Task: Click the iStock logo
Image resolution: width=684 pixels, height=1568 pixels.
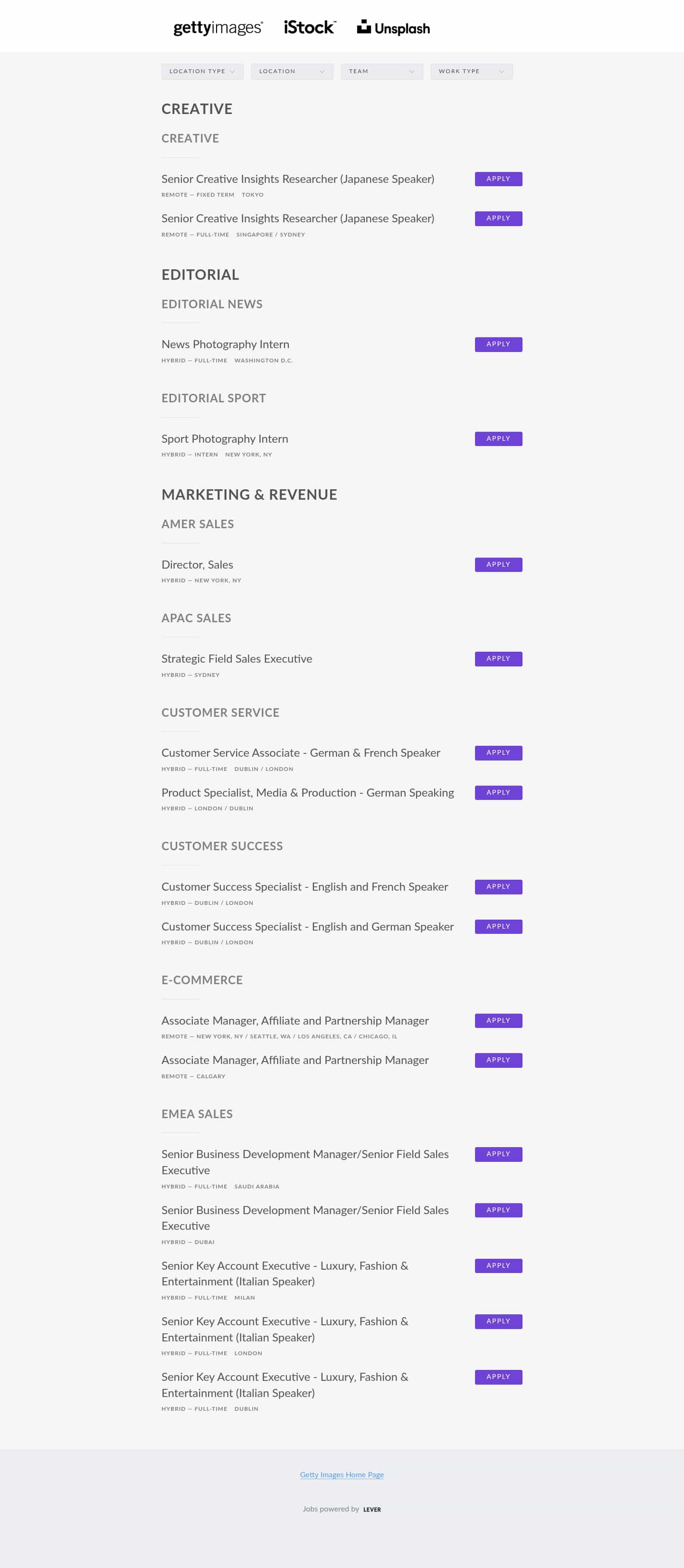Action: coord(309,28)
